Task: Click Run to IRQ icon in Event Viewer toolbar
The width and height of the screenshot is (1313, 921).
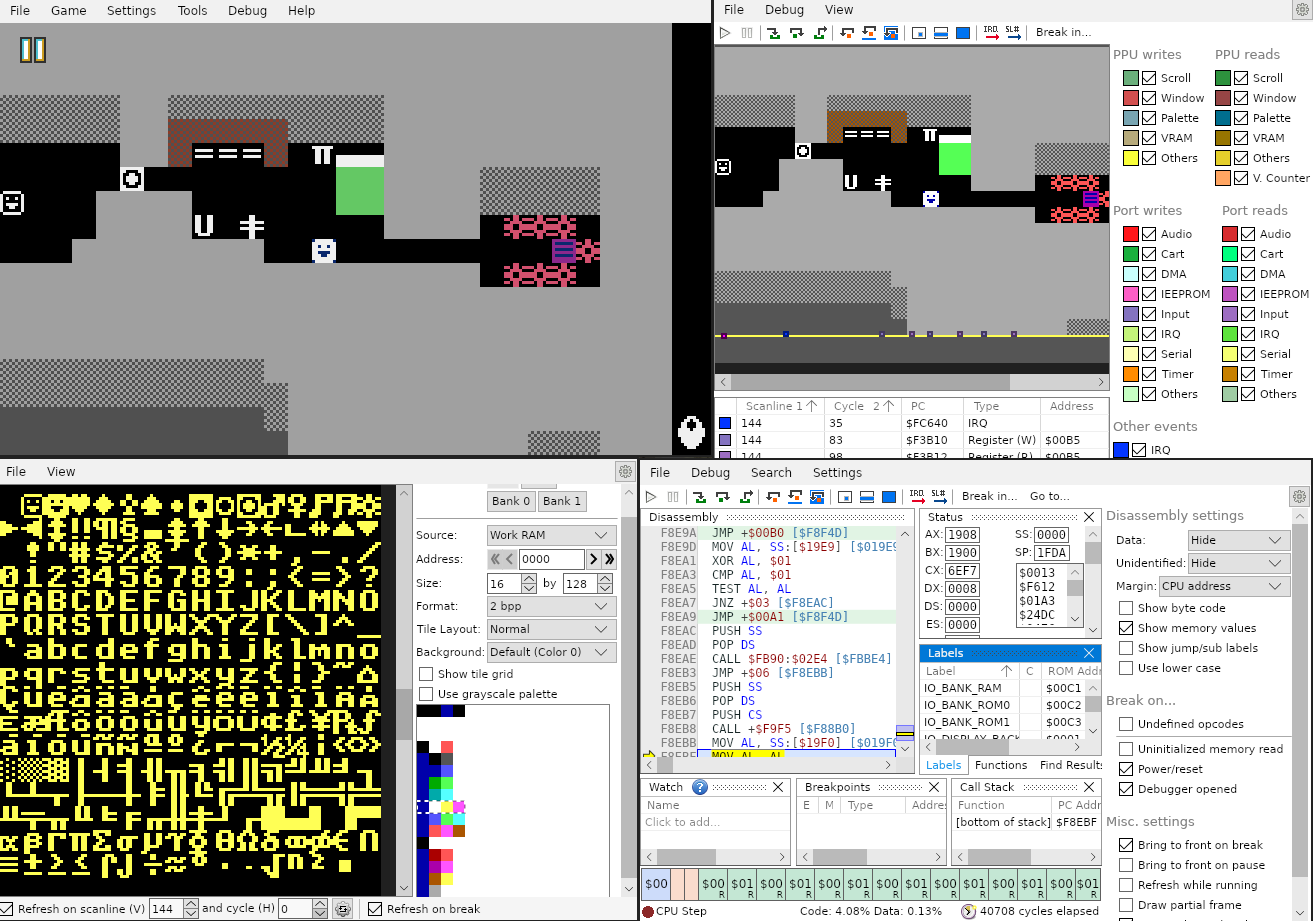Action: (x=991, y=33)
